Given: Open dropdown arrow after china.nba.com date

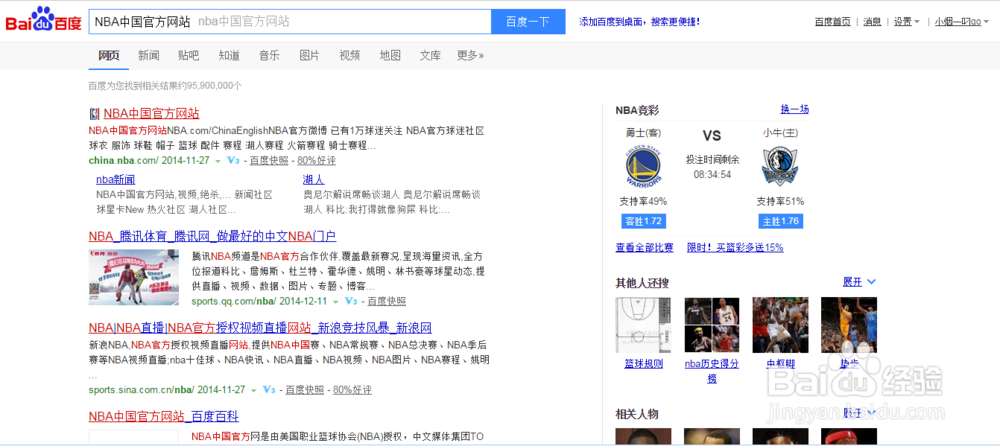Looking at the screenshot, I should click(x=217, y=161).
